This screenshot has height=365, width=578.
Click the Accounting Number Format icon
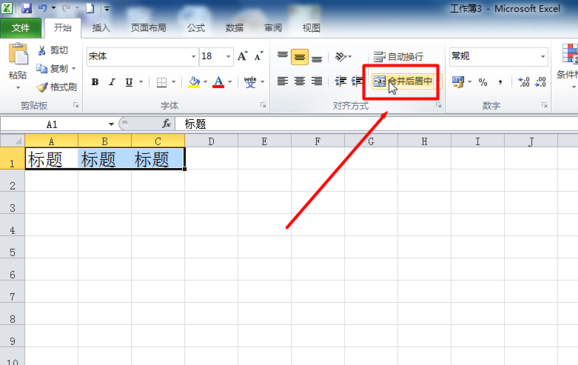pos(458,82)
